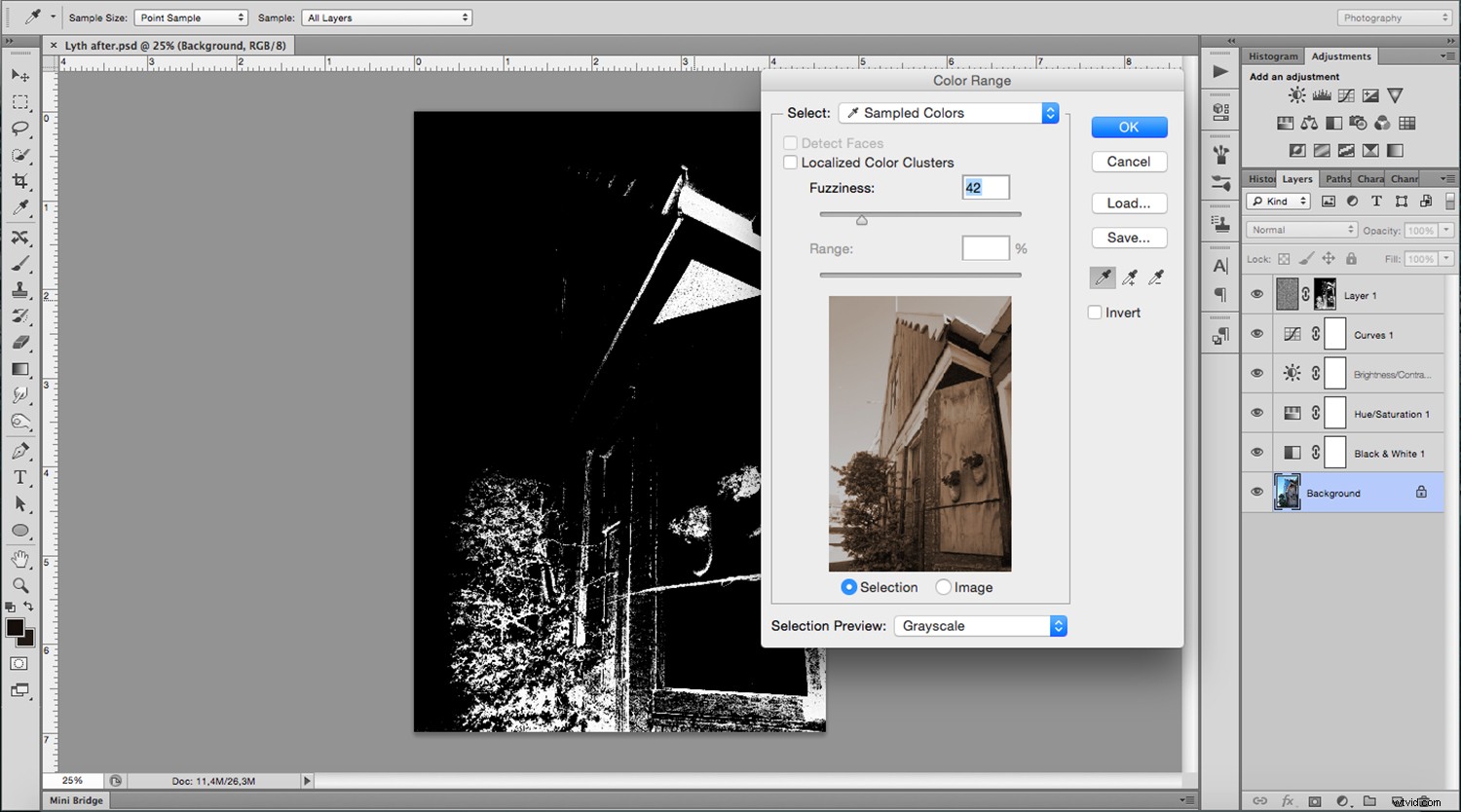Open the Sample Size dropdown in options bar
This screenshot has height=812, width=1461.
click(191, 17)
